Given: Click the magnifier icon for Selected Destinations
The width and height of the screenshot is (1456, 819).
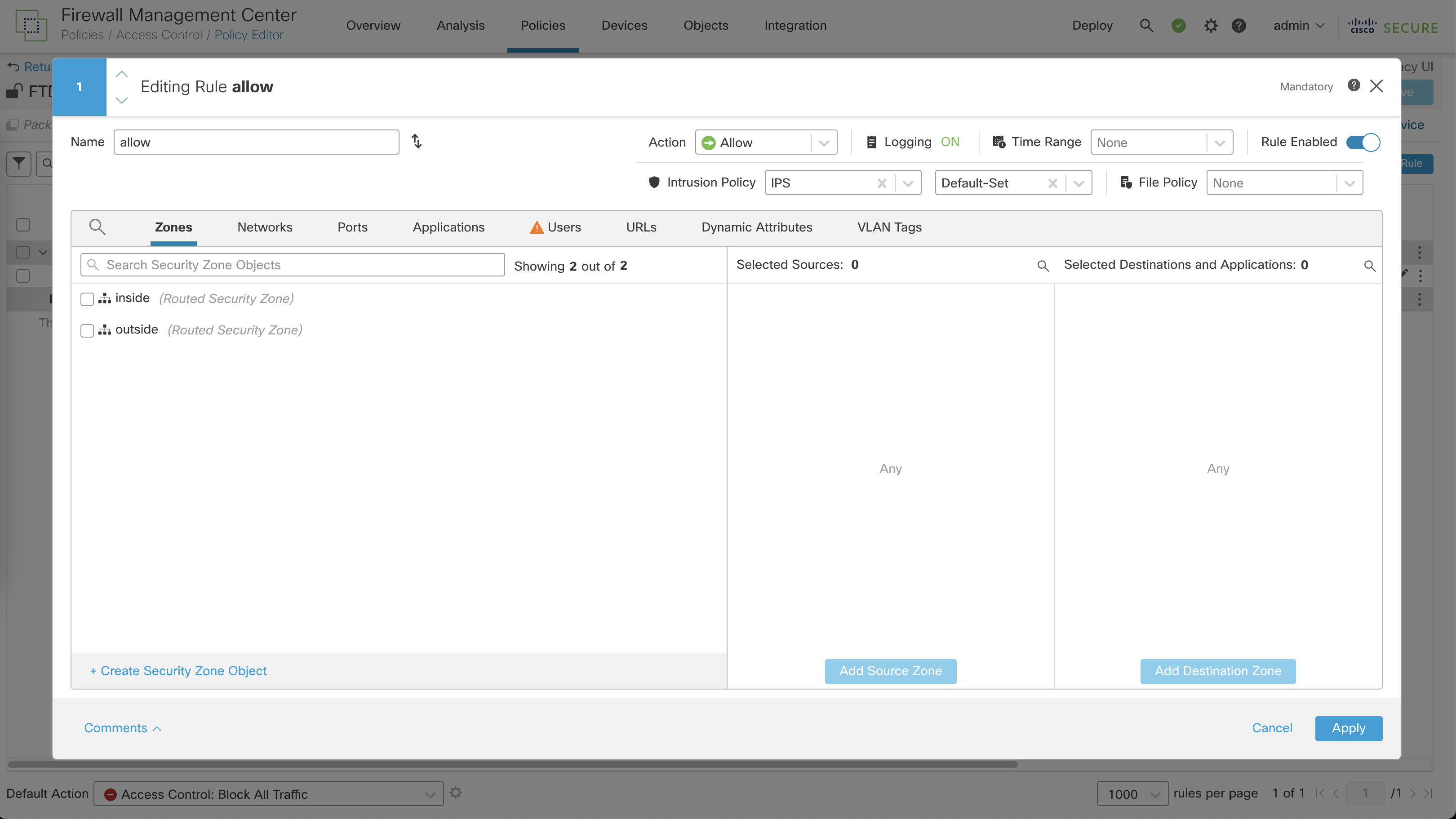Looking at the screenshot, I should point(1370,266).
